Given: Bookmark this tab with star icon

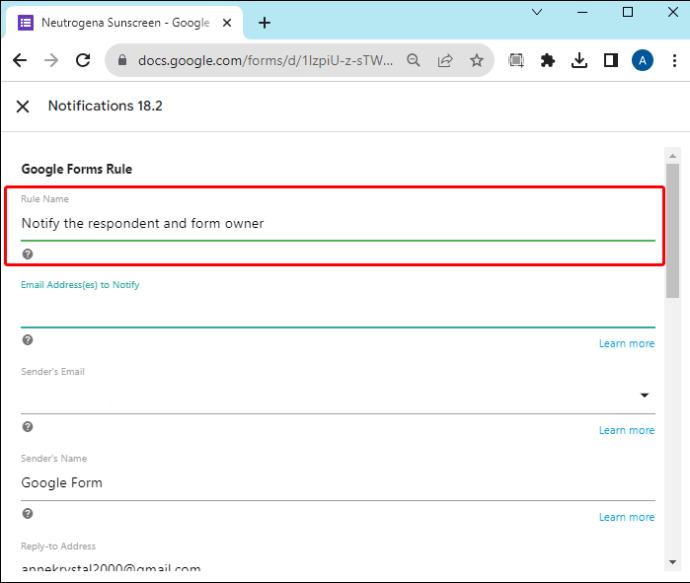Looking at the screenshot, I should click(477, 60).
